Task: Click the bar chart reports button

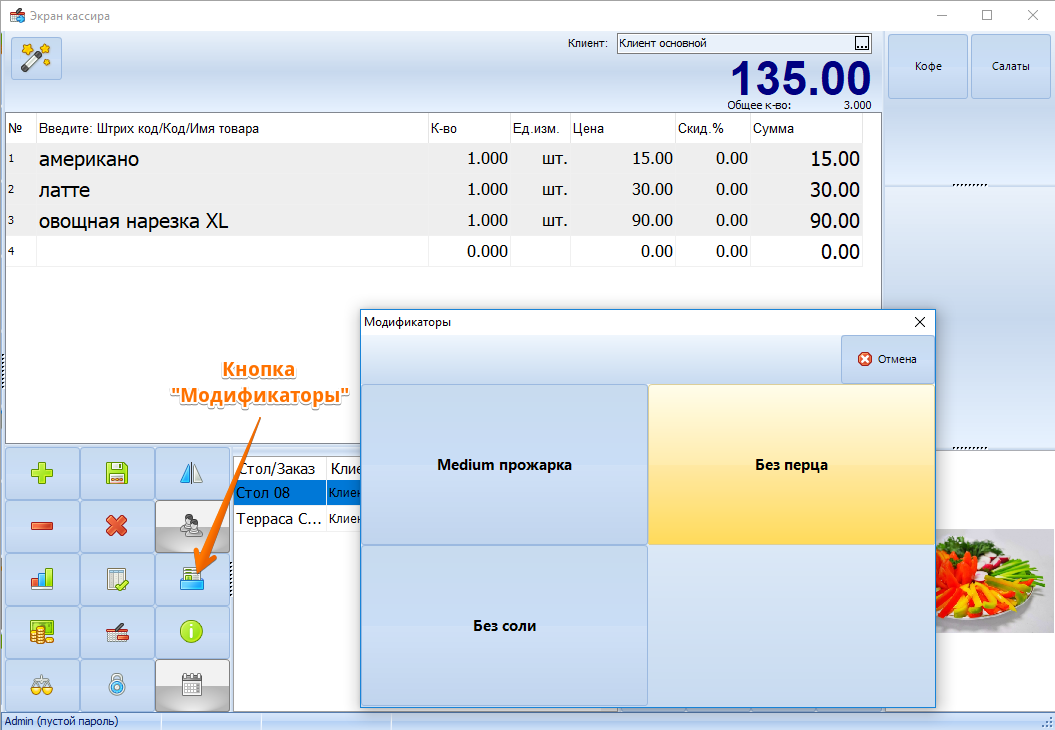Action: tap(42, 579)
